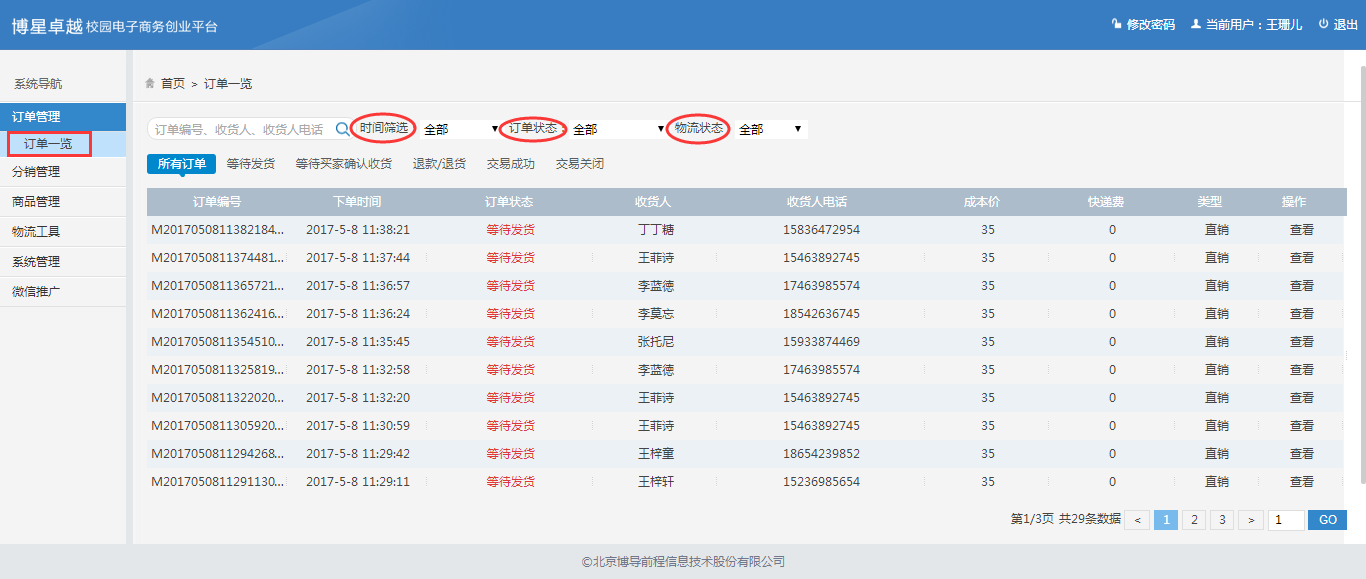The width and height of the screenshot is (1366, 579).
Task: Click the next page arrow button
Action: point(1250,520)
